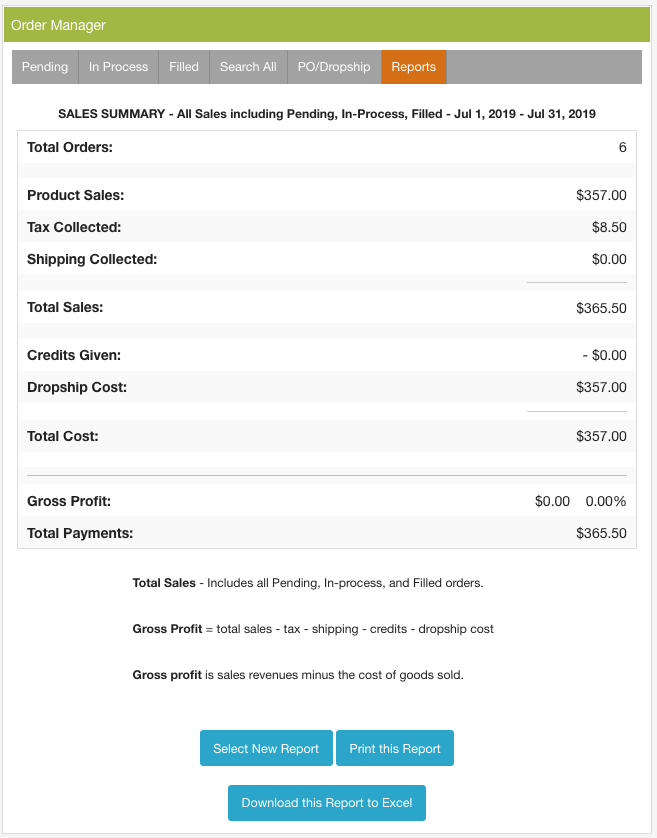Click the Select New Report button
The height and width of the screenshot is (838, 657).
coord(266,748)
